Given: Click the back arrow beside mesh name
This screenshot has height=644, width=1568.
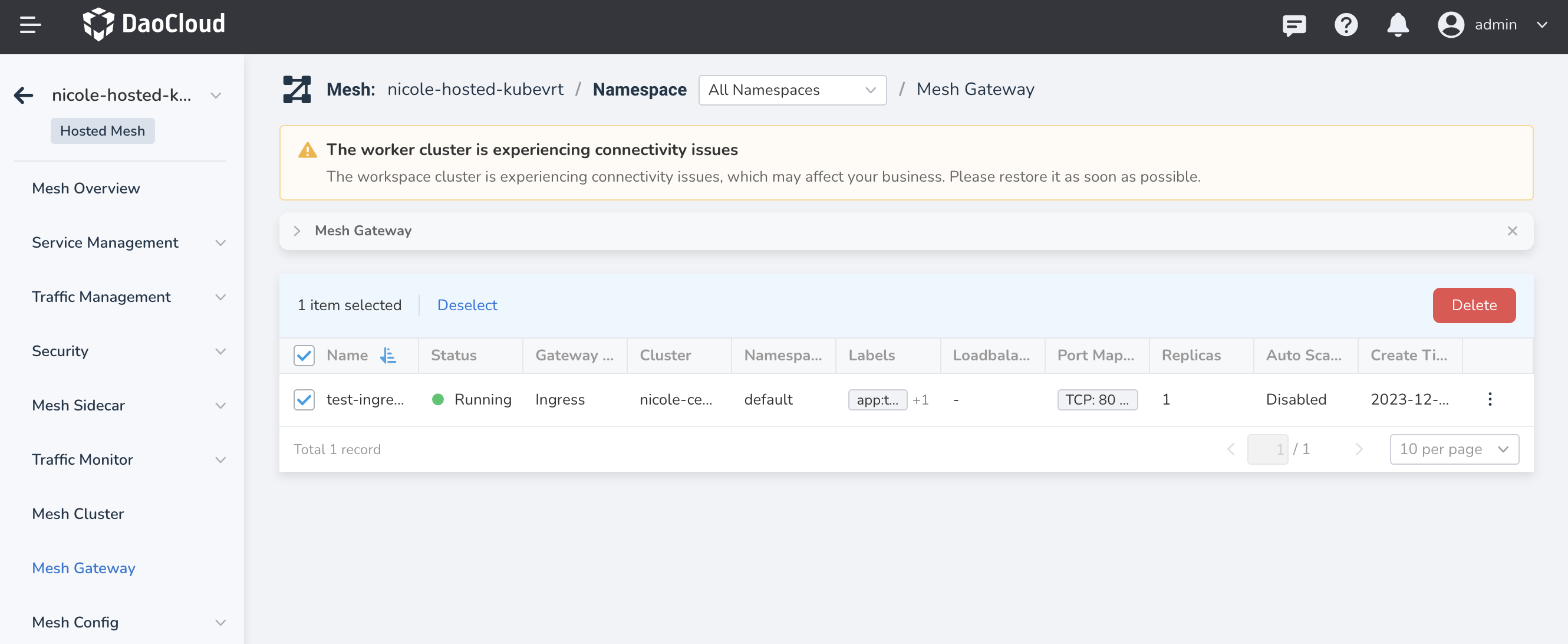Looking at the screenshot, I should click(x=24, y=95).
